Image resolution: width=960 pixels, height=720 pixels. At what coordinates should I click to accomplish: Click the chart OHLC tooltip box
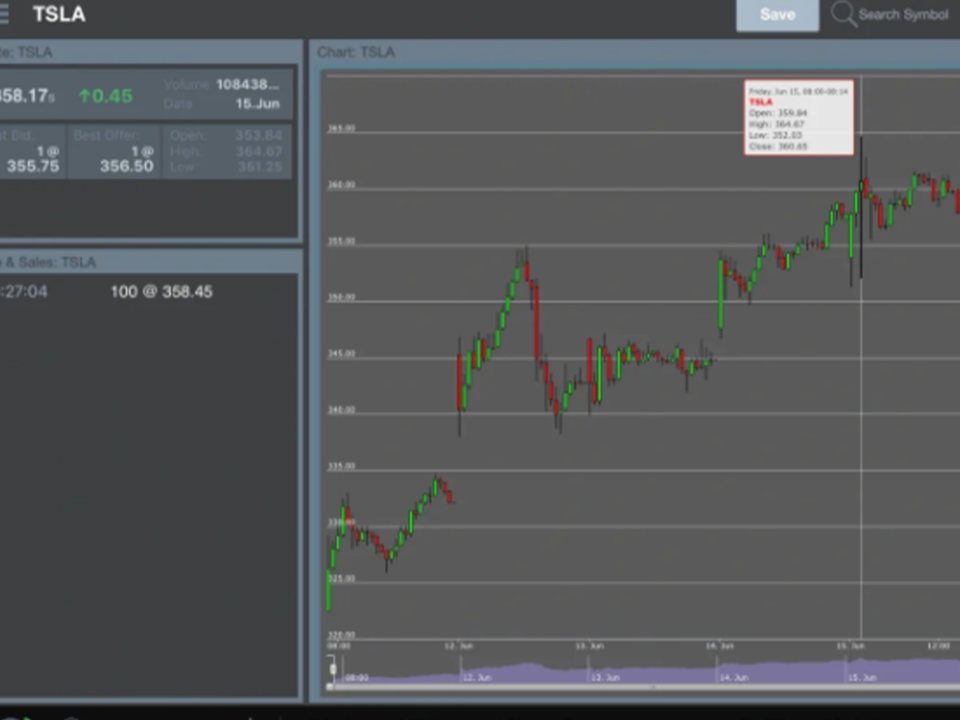[x=798, y=118]
